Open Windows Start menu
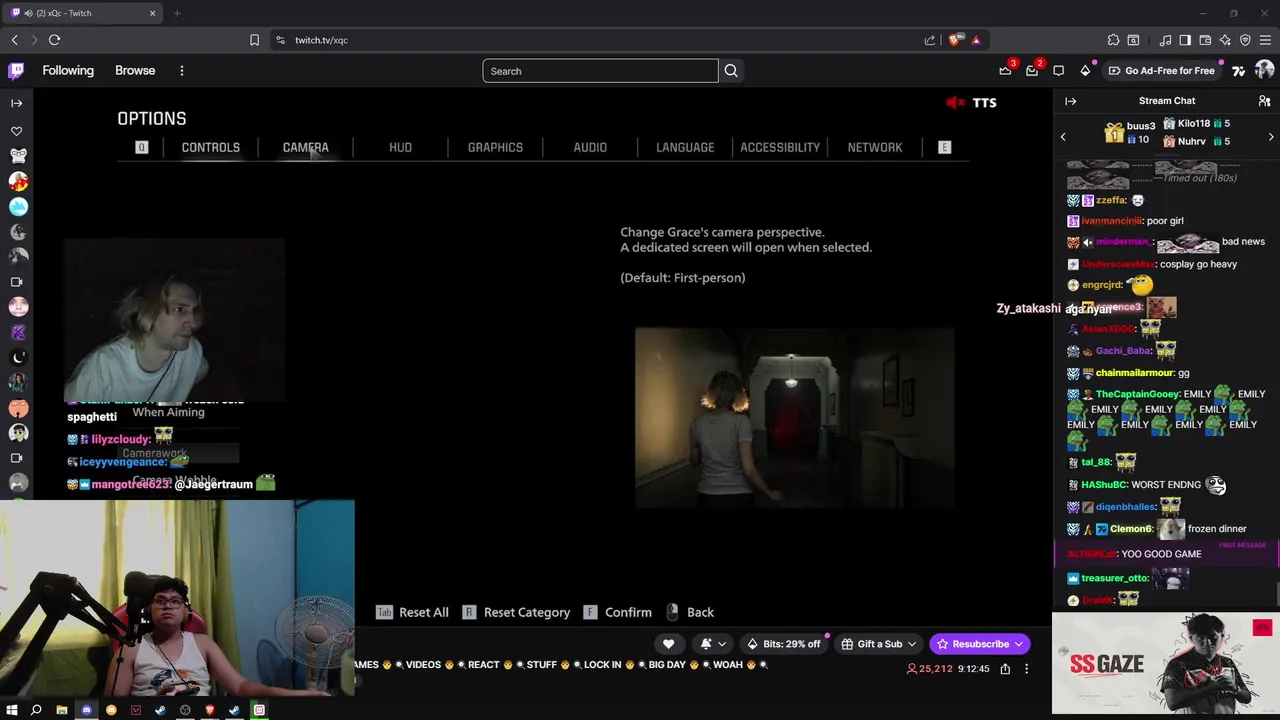This screenshot has width=1280, height=720. [12, 710]
